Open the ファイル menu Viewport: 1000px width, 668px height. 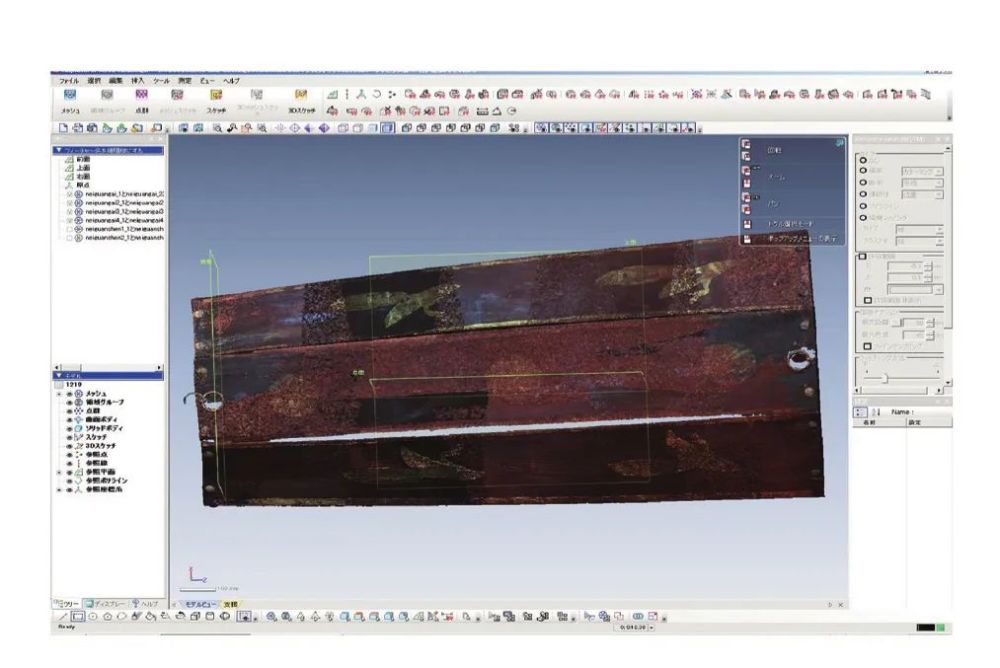(68, 81)
